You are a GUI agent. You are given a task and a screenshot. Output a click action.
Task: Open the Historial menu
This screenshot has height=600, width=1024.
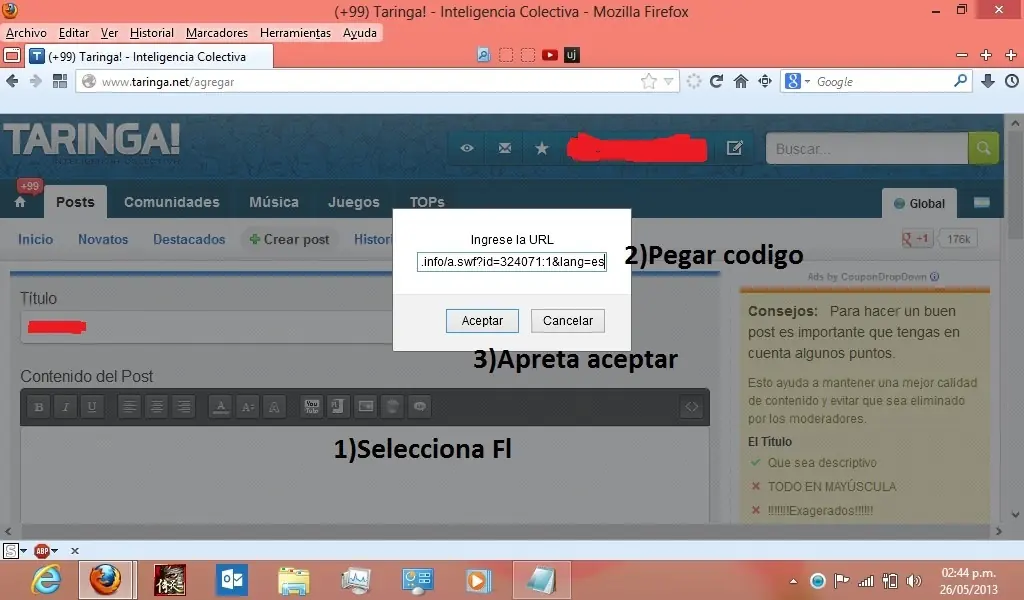pos(152,33)
